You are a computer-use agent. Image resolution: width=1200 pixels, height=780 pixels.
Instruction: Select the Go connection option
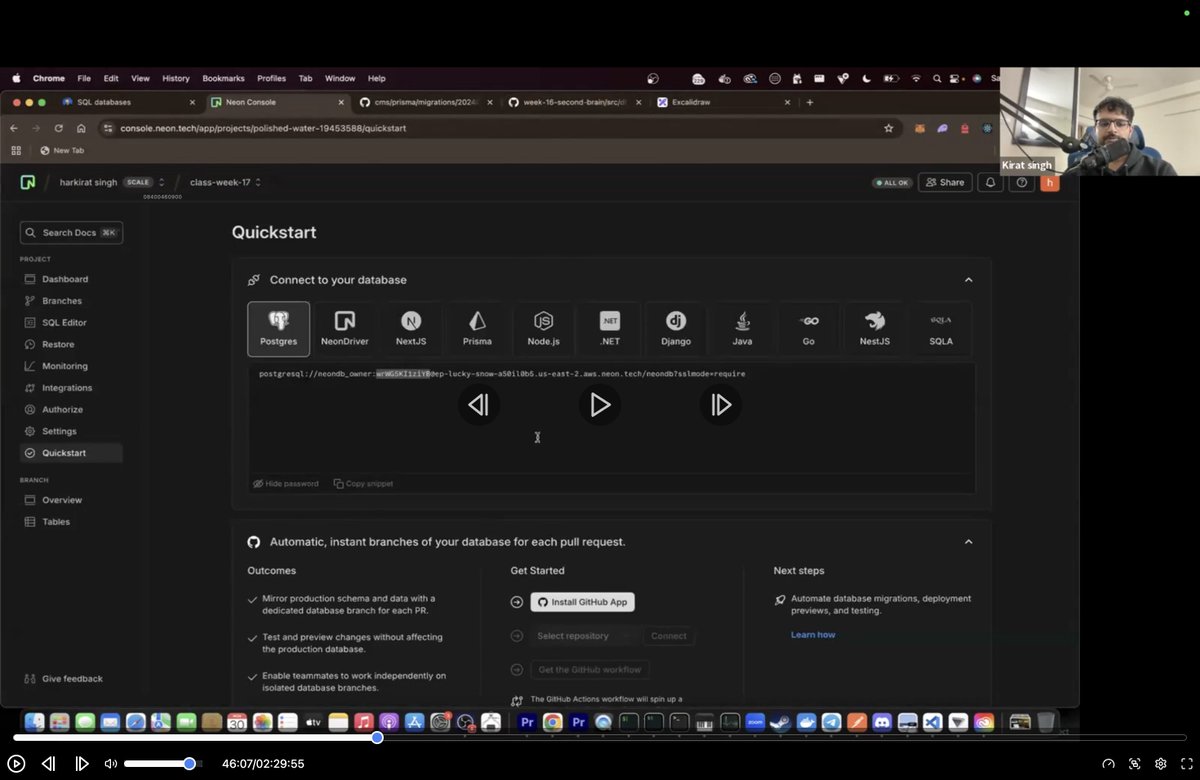point(808,329)
